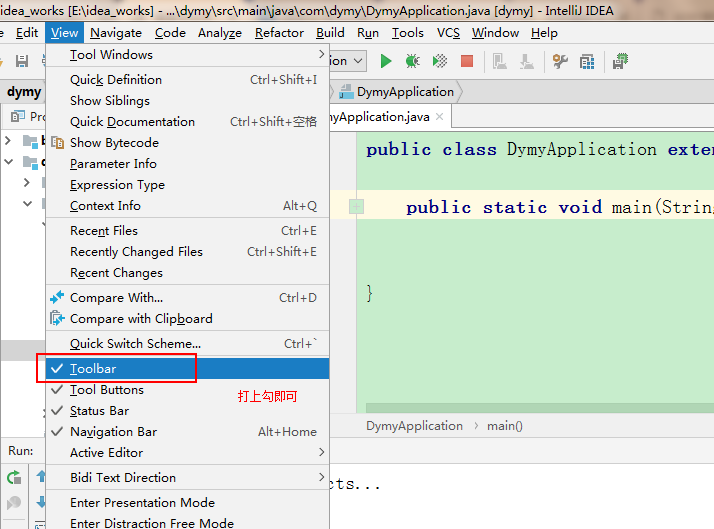Collapse the nested expanded tree node

pos(28,203)
